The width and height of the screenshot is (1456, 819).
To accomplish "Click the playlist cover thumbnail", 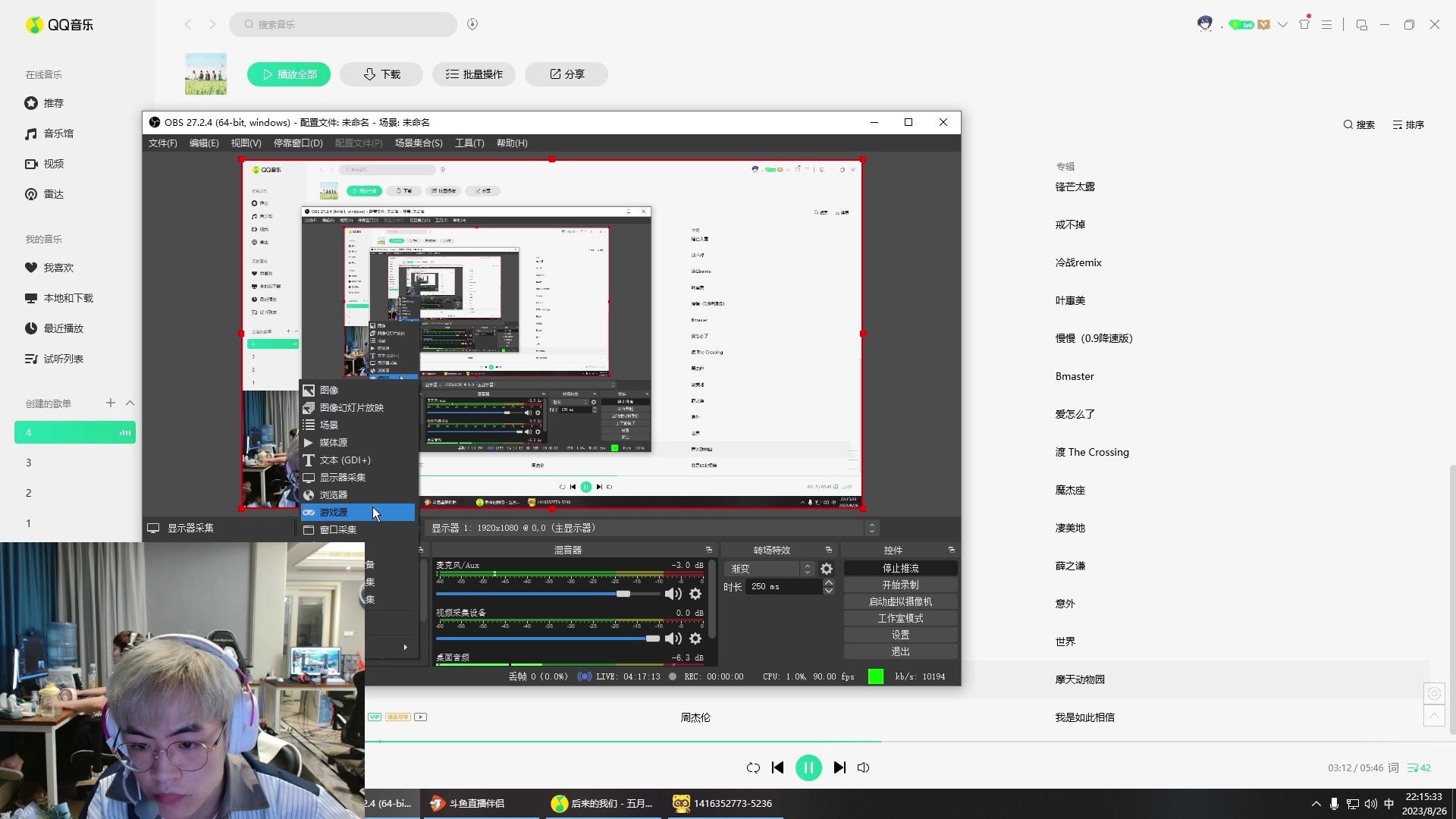I will tap(206, 74).
